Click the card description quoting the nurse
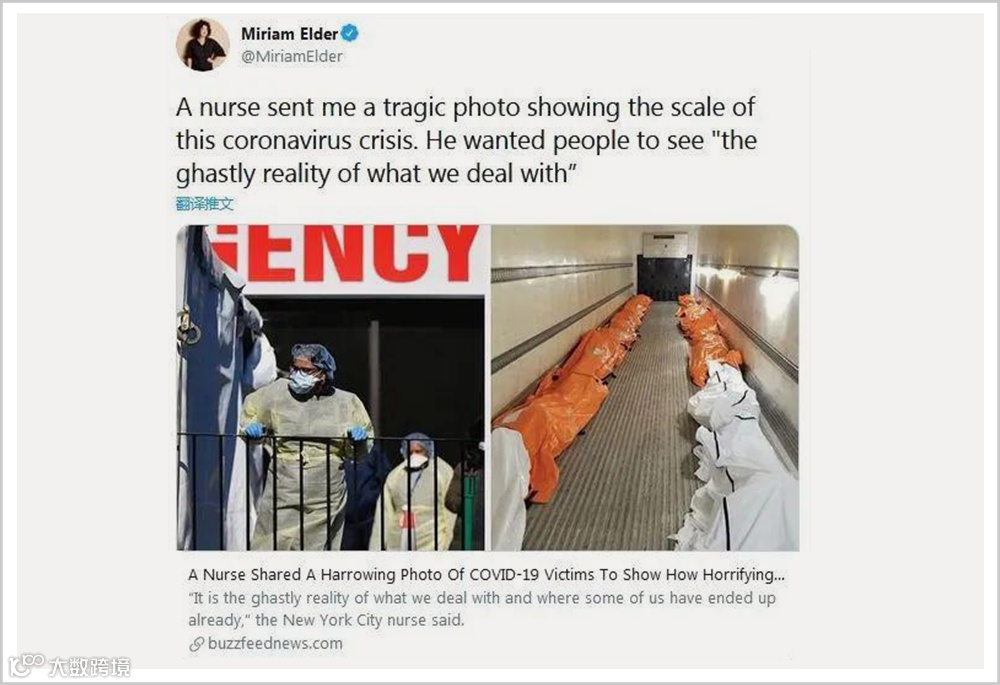Screen dimensions: 1000x685 (x=482, y=609)
